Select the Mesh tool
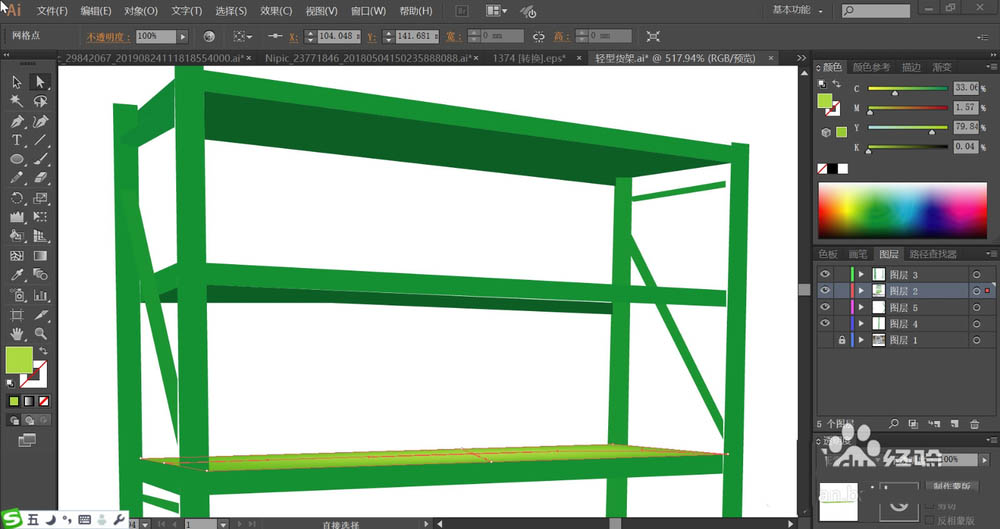The height and width of the screenshot is (529, 1000). [17, 256]
